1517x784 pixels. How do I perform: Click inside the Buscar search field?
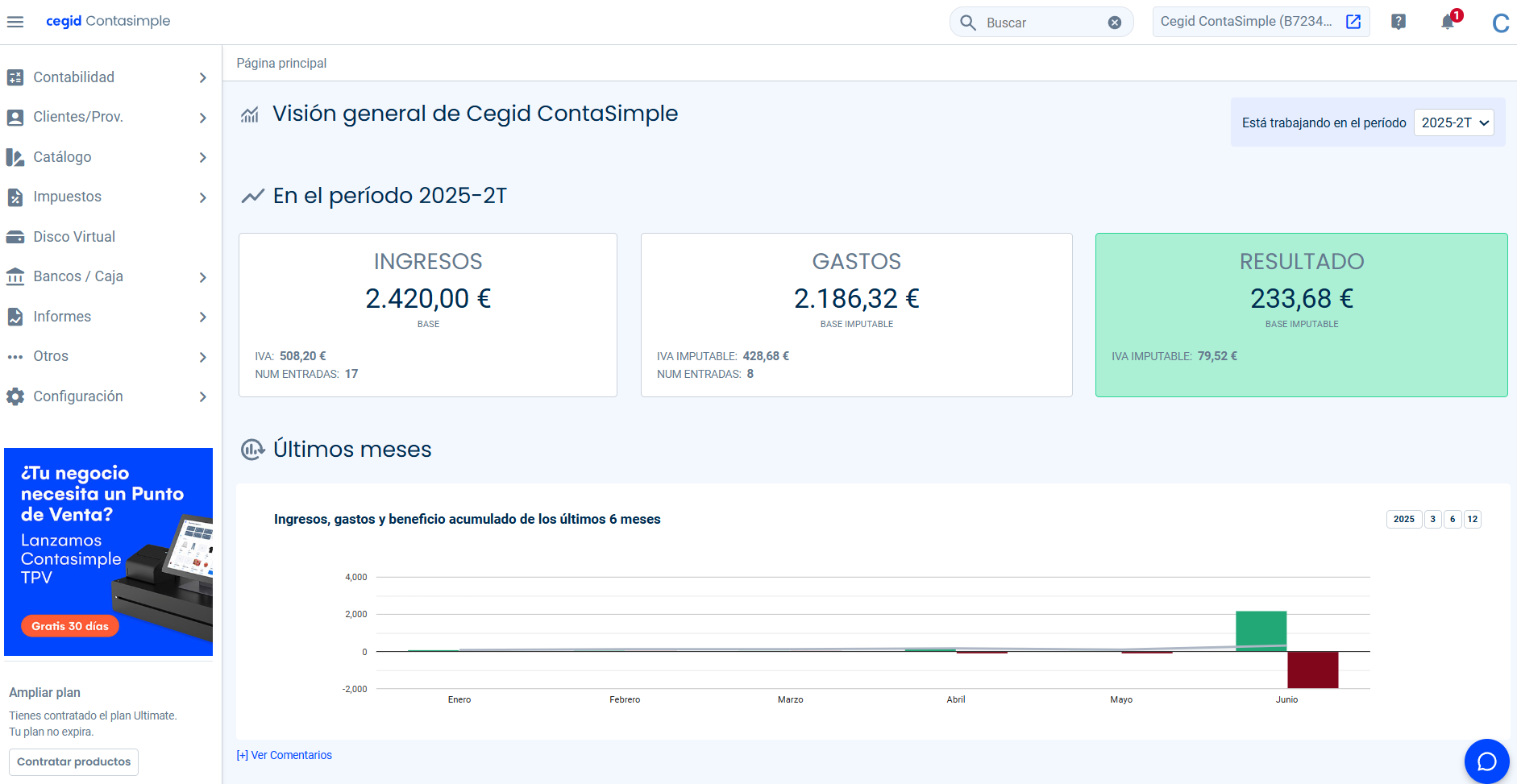(x=1041, y=23)
